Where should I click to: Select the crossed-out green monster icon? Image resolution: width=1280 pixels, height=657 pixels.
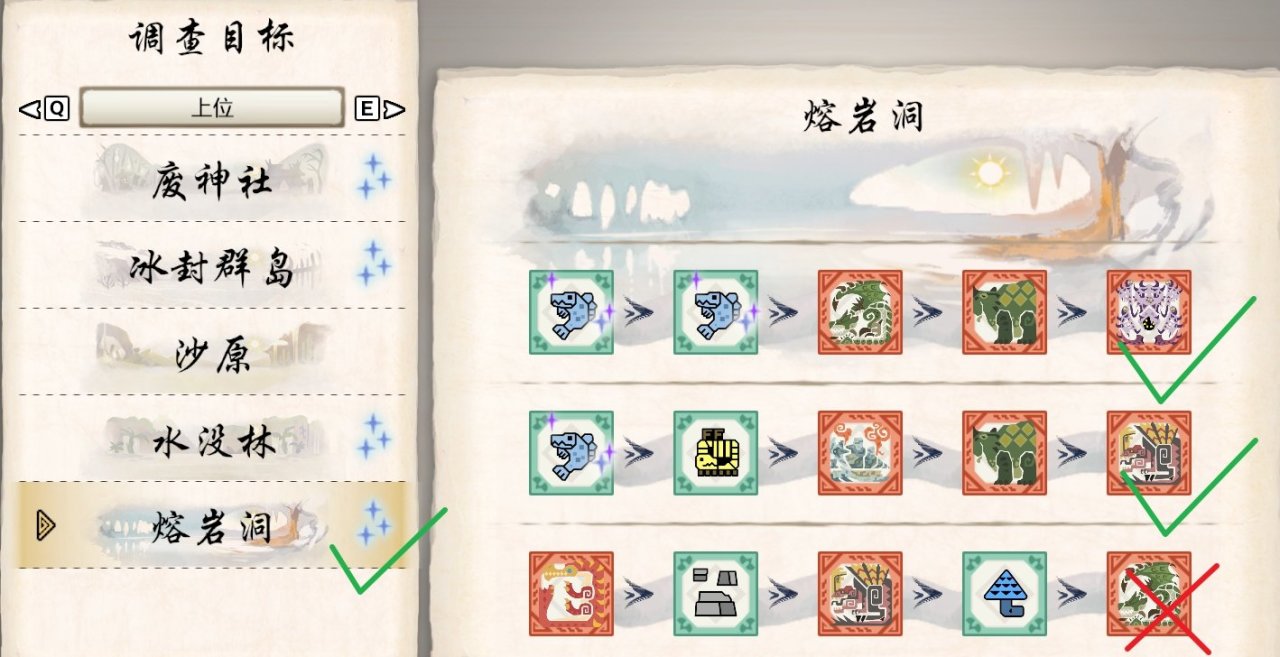pyautogui.click(x=1149, y=594)
